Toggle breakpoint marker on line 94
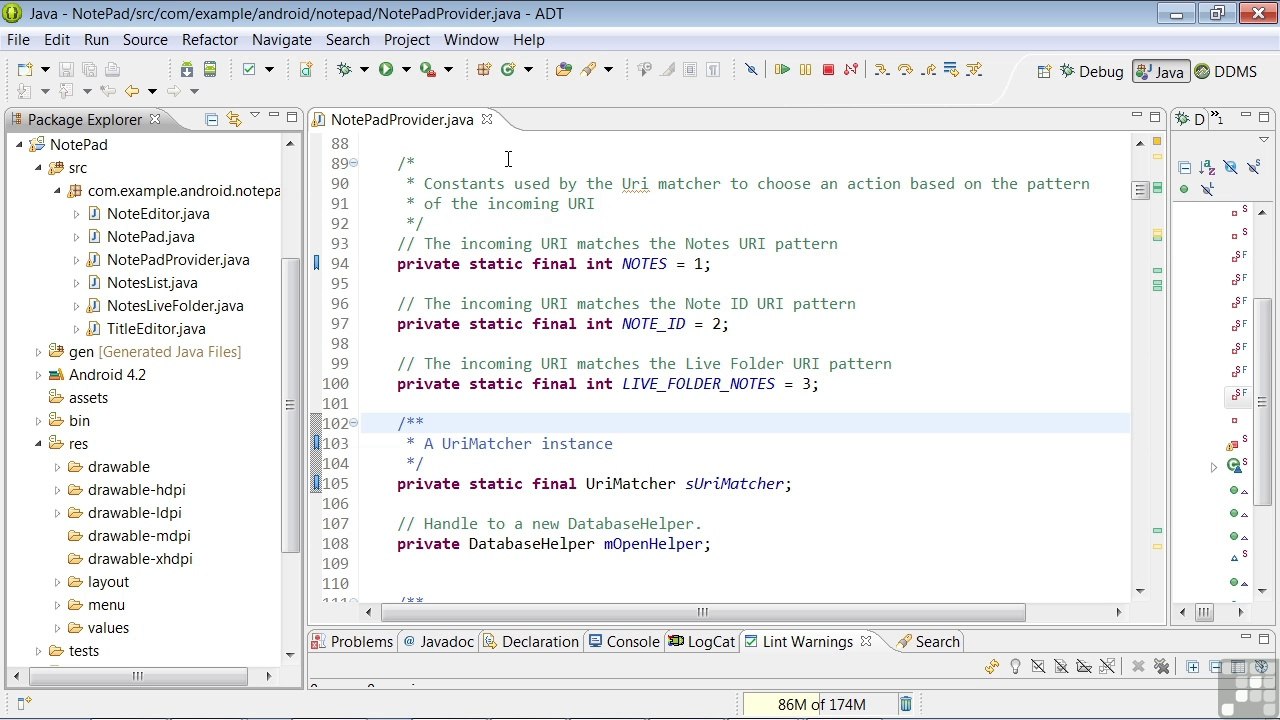Viewport: 1280px width, 720px height. pyautogui.click(x=316, y=263)
